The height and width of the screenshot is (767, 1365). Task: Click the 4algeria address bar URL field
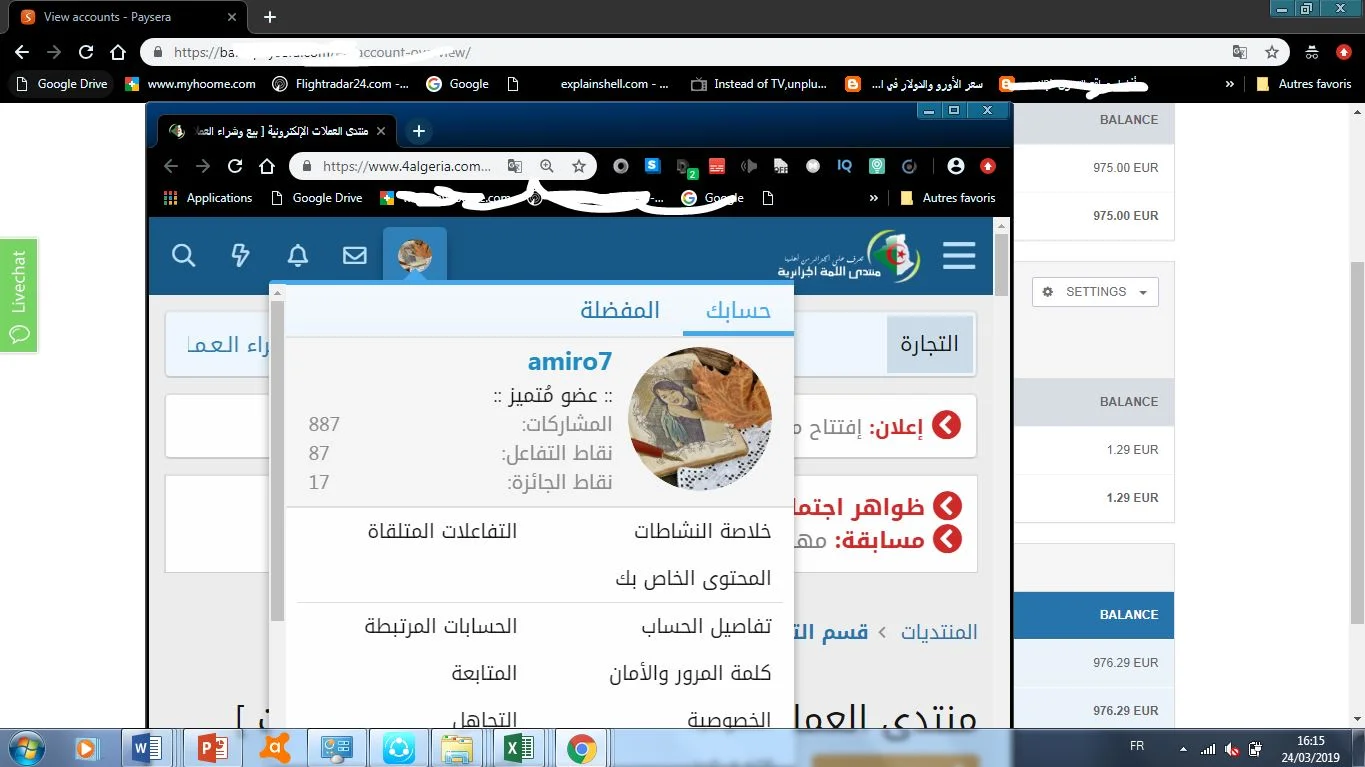[x=407, y=166]
